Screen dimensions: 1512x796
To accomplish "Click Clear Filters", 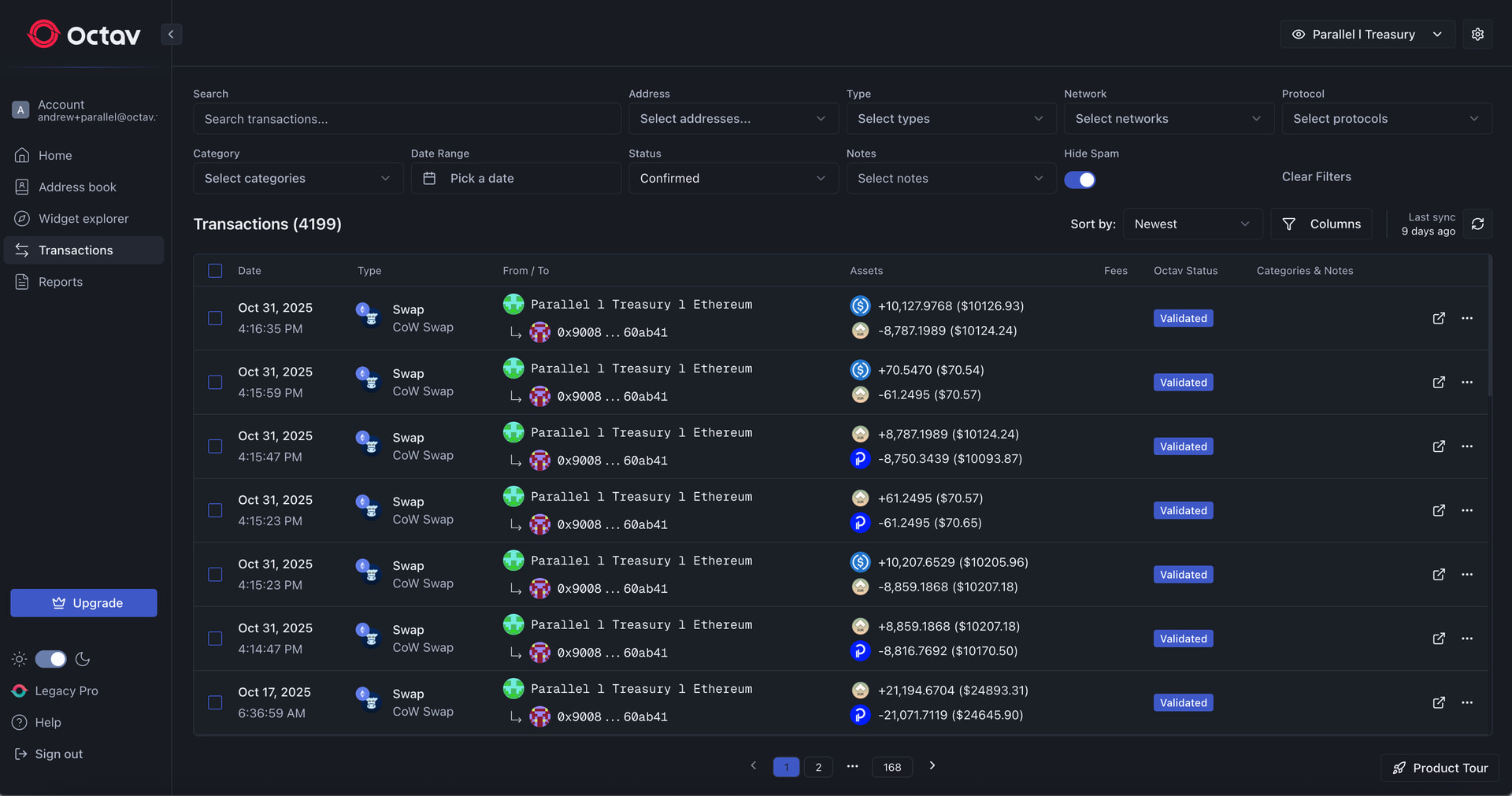I will click(x=1316, y=177).
